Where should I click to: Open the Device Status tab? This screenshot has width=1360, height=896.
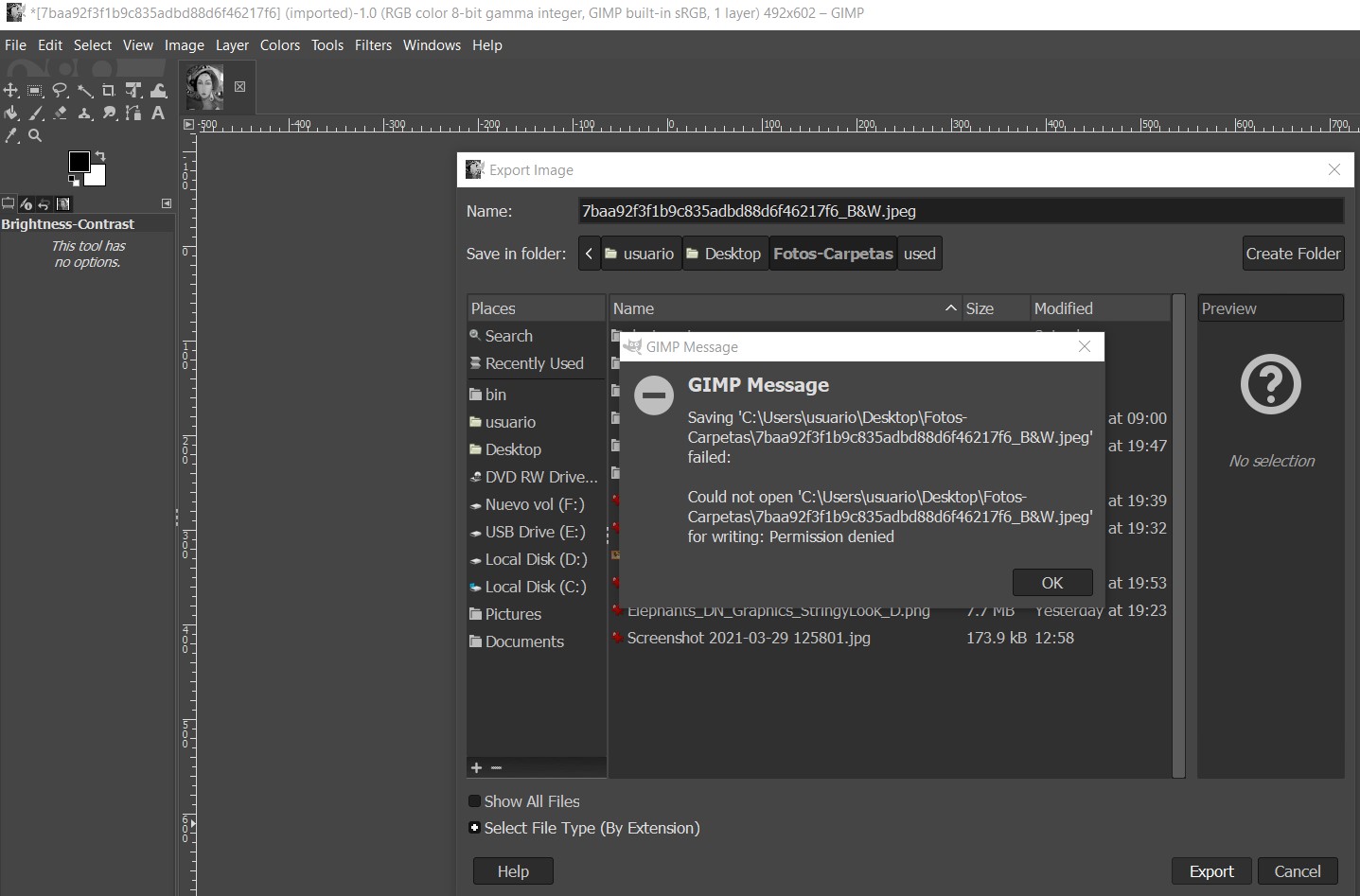[26, 203]
